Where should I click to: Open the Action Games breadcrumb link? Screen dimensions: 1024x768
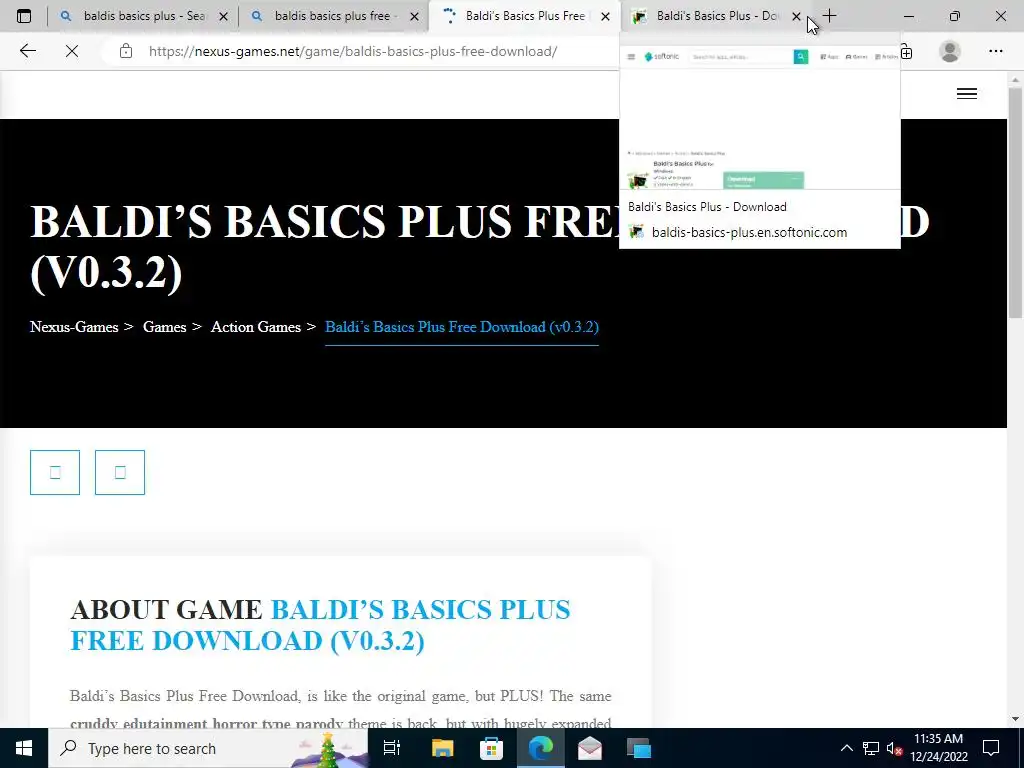point(256,327)
